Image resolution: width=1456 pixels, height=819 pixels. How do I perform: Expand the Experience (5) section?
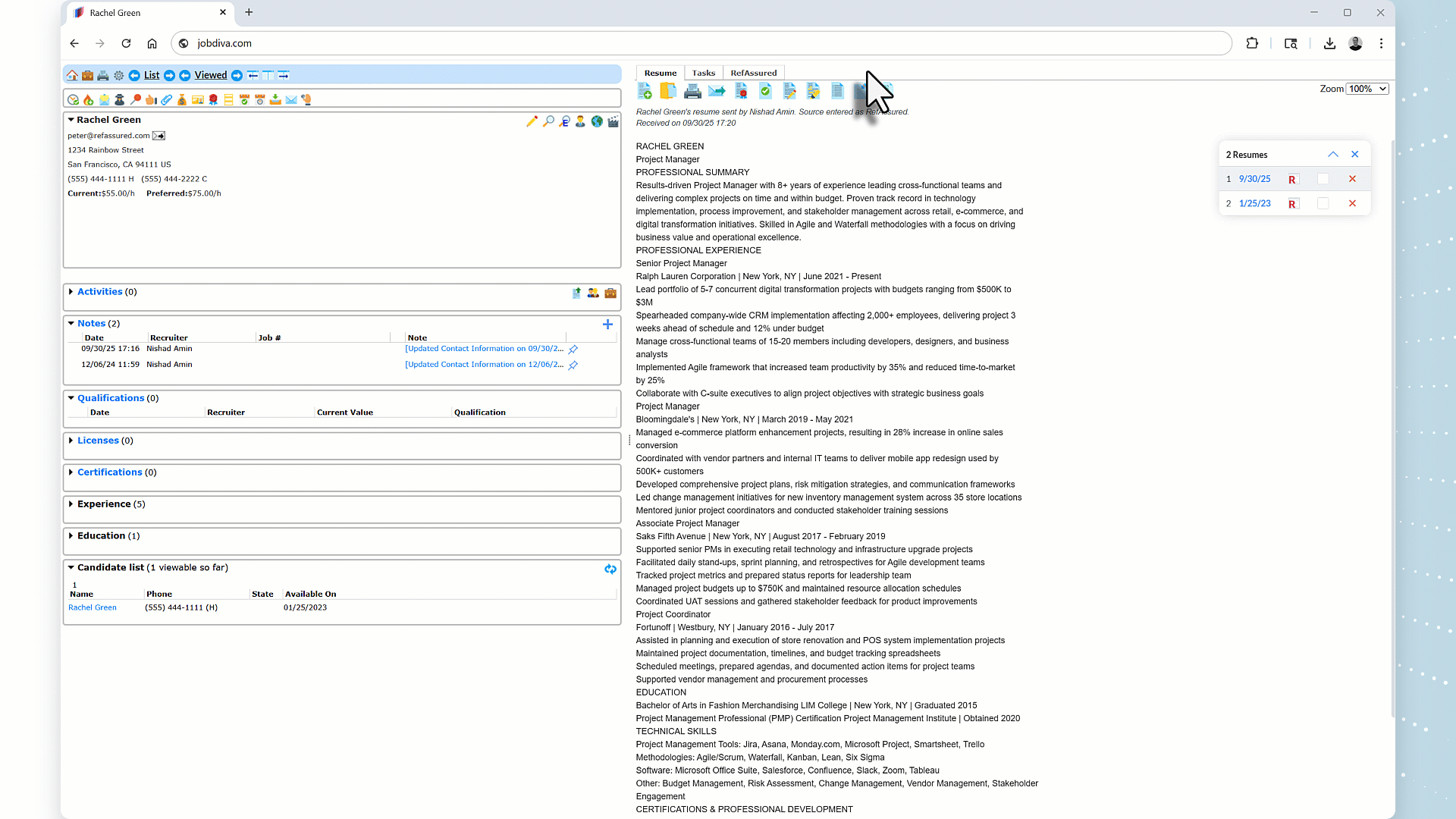click(x=71, y=504)
